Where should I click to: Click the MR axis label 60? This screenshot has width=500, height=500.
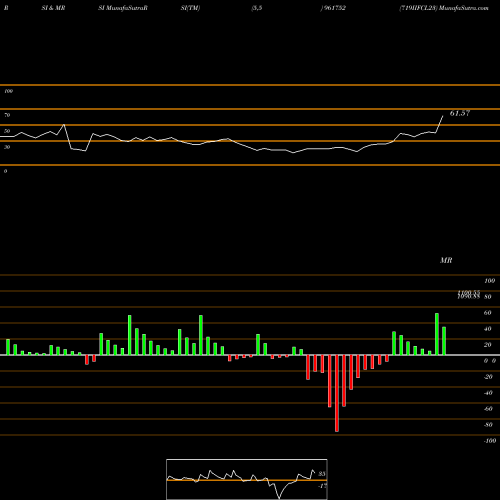488,313
